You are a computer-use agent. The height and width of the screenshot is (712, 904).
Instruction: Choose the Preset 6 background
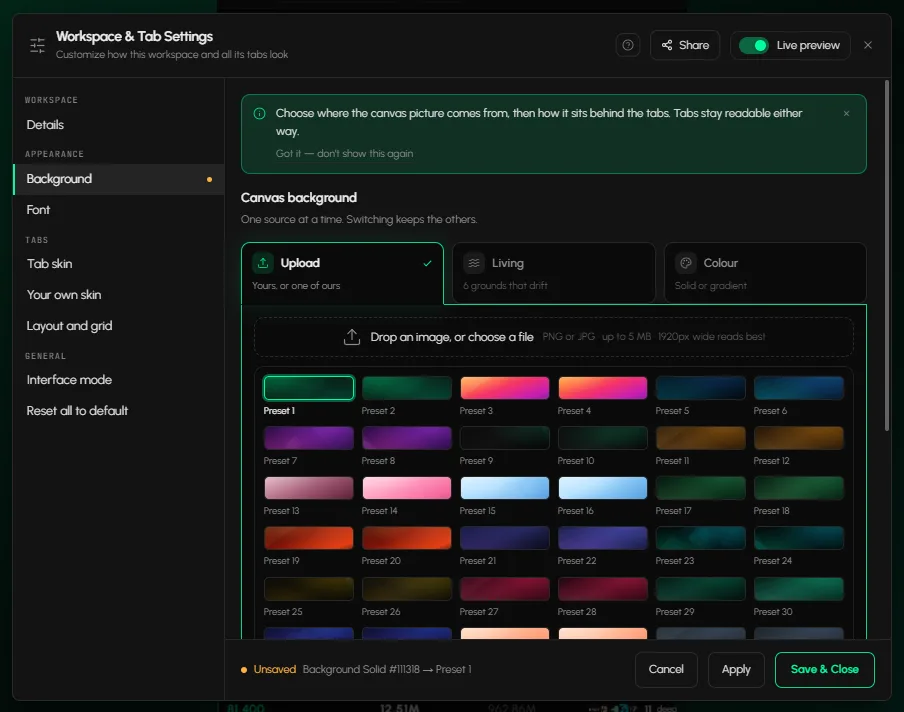pos(798,388)
